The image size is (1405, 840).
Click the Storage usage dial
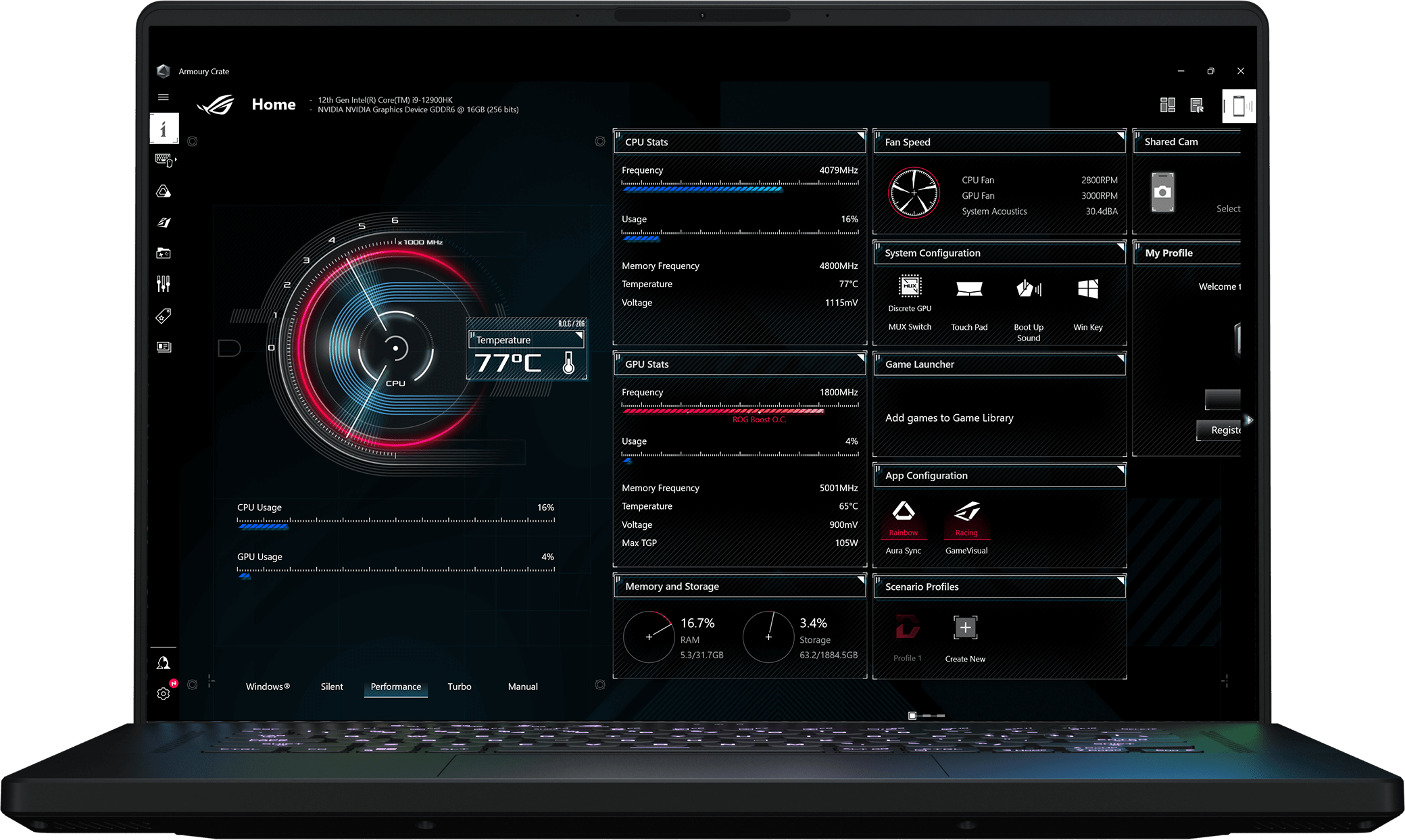(x=768, y=637)
